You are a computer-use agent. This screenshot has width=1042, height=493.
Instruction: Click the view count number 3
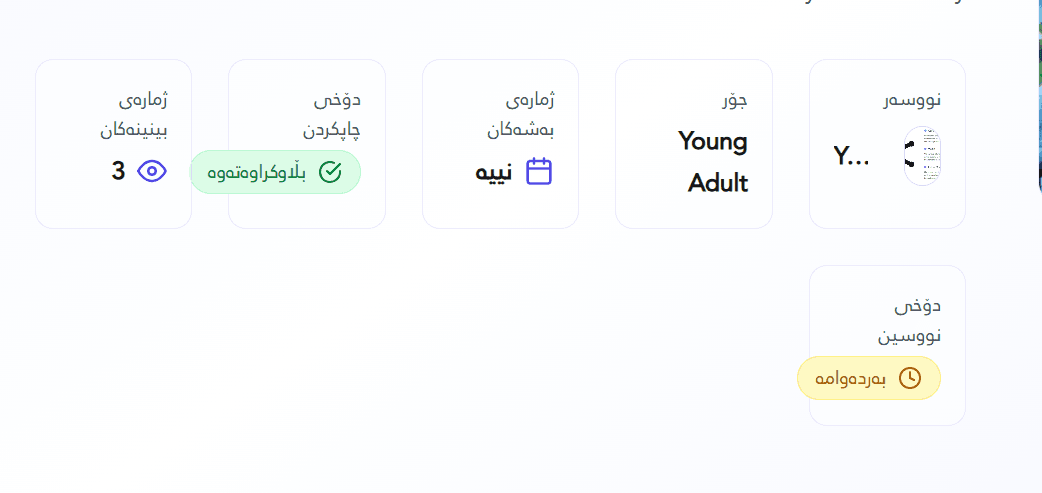pos(118,171)
